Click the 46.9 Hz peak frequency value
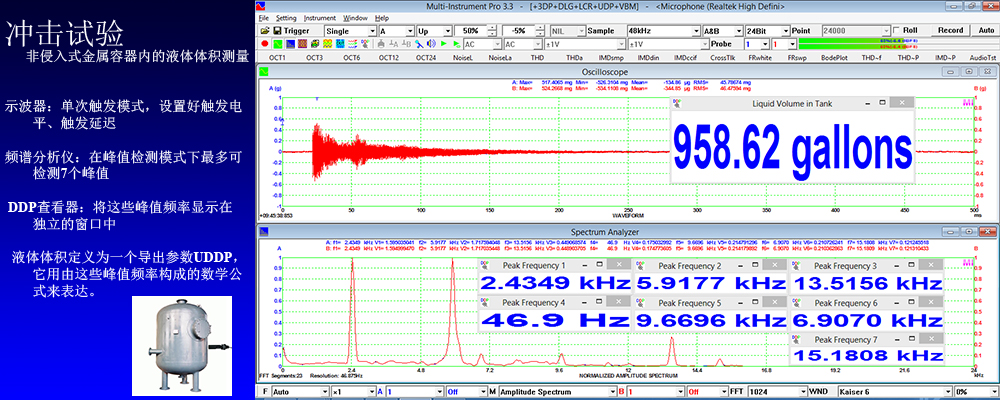The width and height of the screenshot is (1000, 400). click(x=555, y=320)
